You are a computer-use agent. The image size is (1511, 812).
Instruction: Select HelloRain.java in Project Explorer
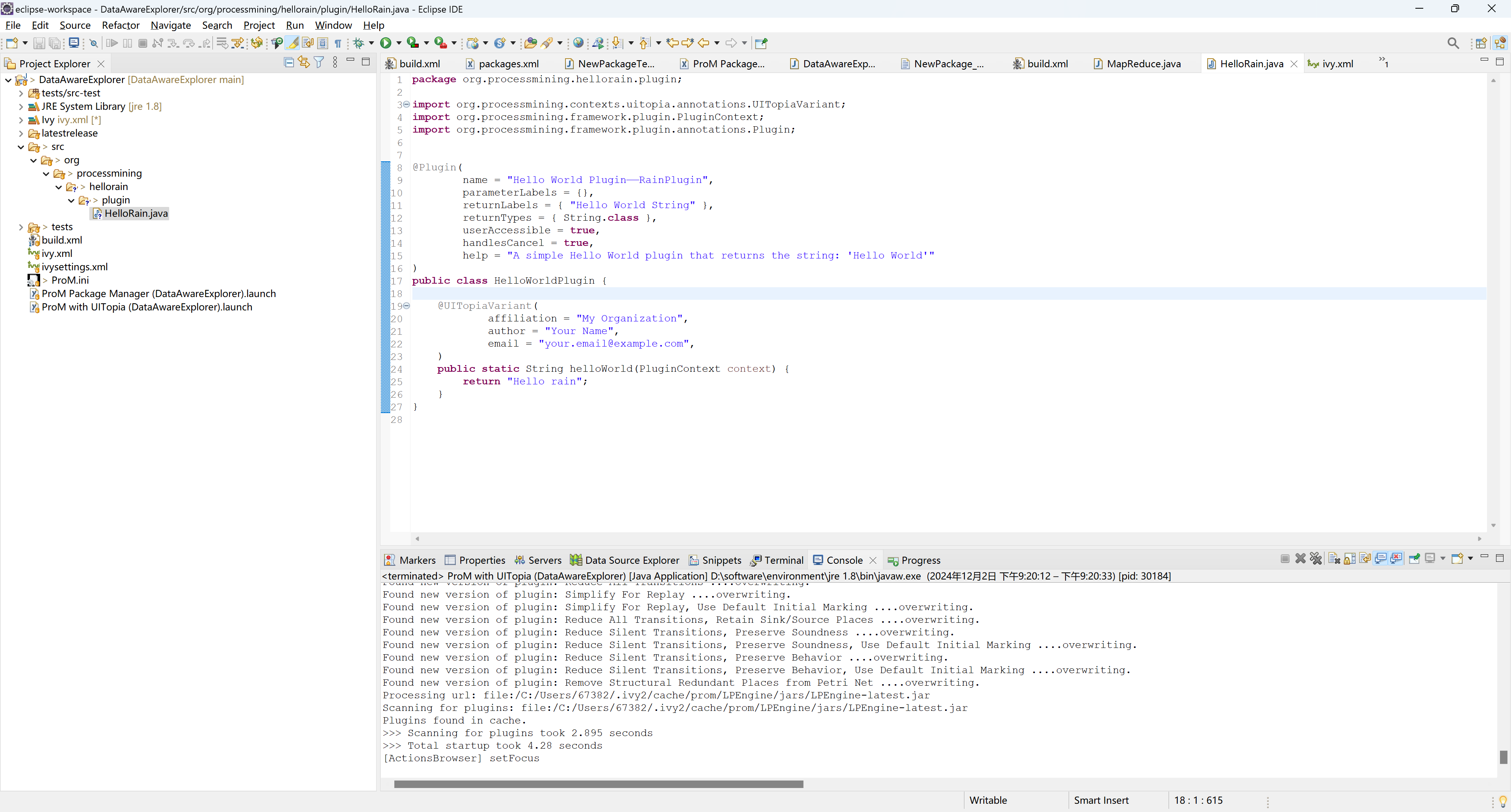[x=130, y=213]
